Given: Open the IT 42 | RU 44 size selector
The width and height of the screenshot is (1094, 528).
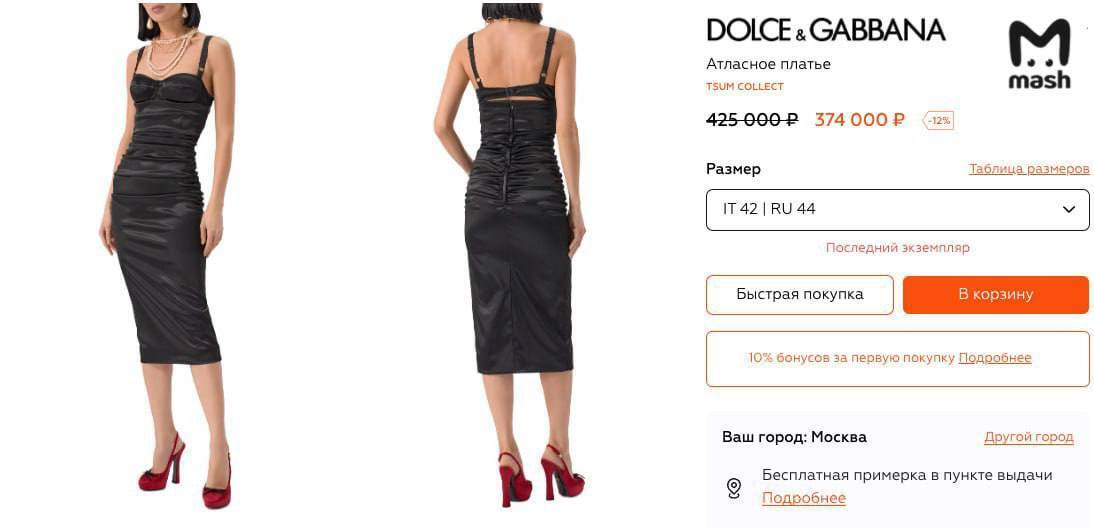Looking at the screenshot, I should point(897,209).
